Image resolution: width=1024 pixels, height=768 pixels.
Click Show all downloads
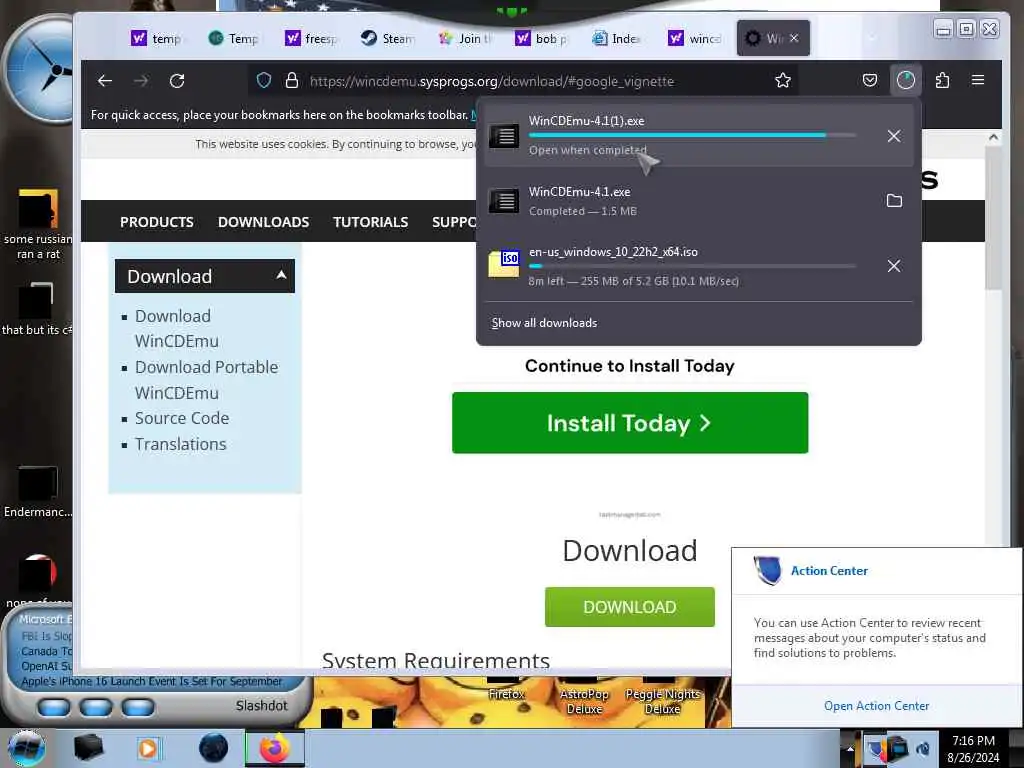pyautogui.click(x=544, y=323)
